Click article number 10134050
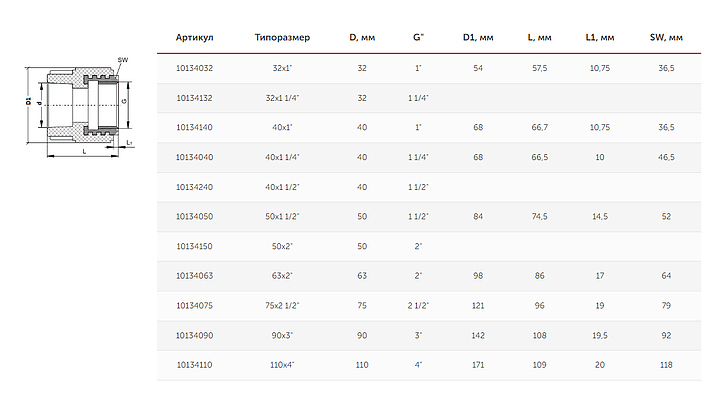720x401 pixels. click(194, 216)
